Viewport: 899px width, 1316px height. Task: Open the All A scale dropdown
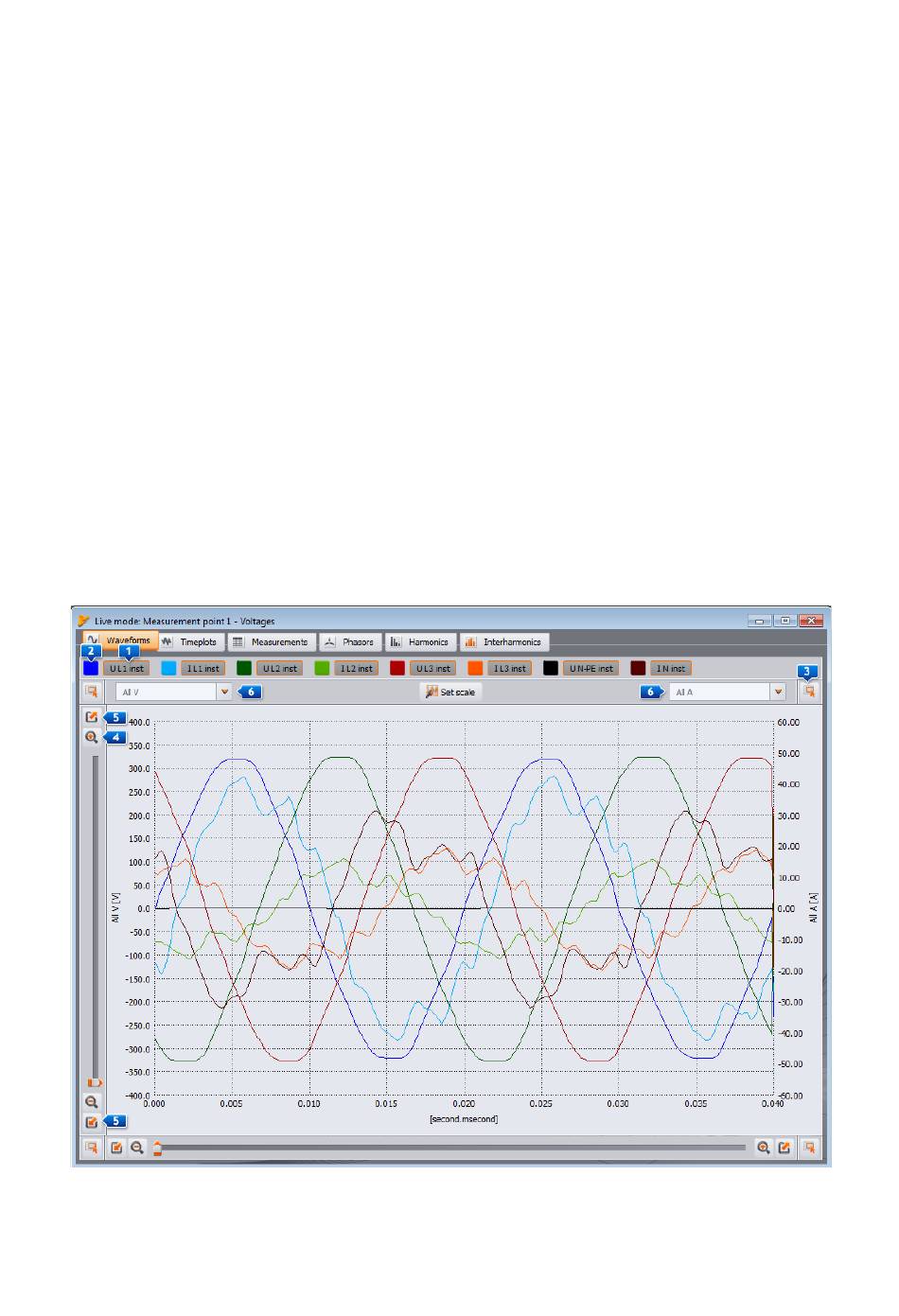coord(778,692)
